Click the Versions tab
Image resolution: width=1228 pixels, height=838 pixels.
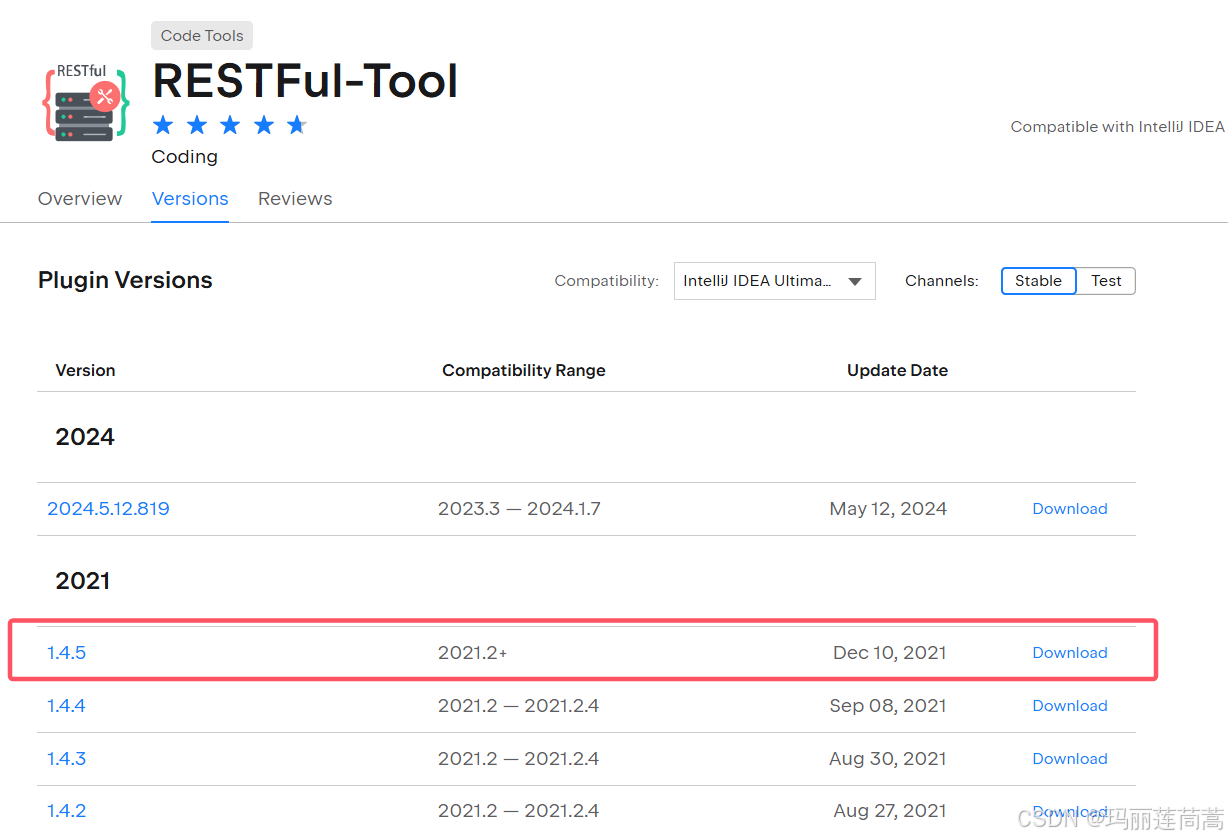coord(190,198)
